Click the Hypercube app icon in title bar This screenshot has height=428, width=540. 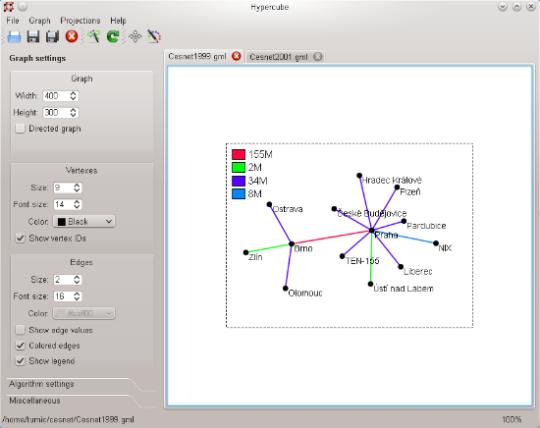8,7
